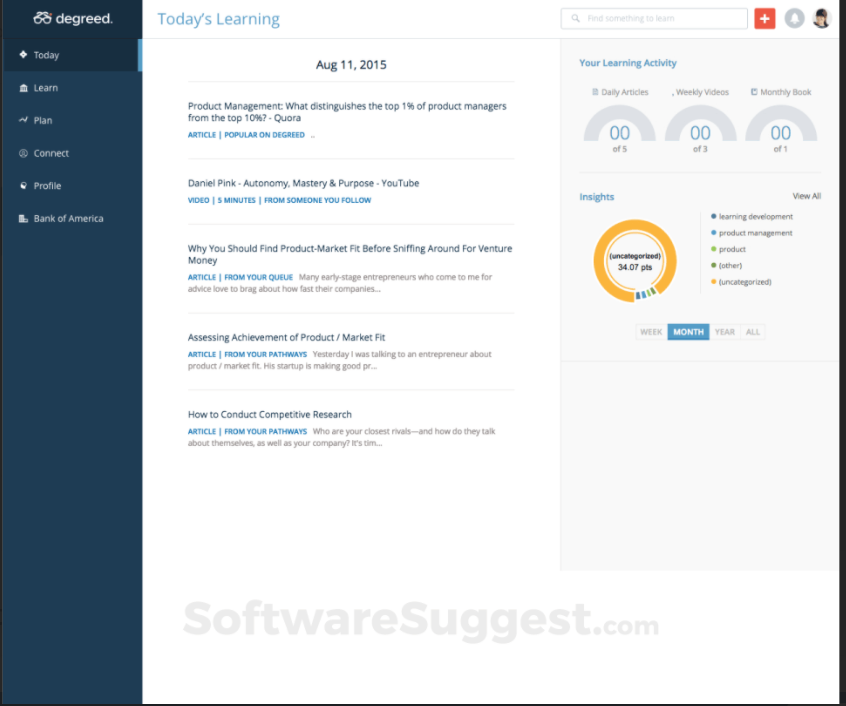The height and width of the screenshot is (706, 846).
Task: Click the Insights heading
Action: pos(597,197)
